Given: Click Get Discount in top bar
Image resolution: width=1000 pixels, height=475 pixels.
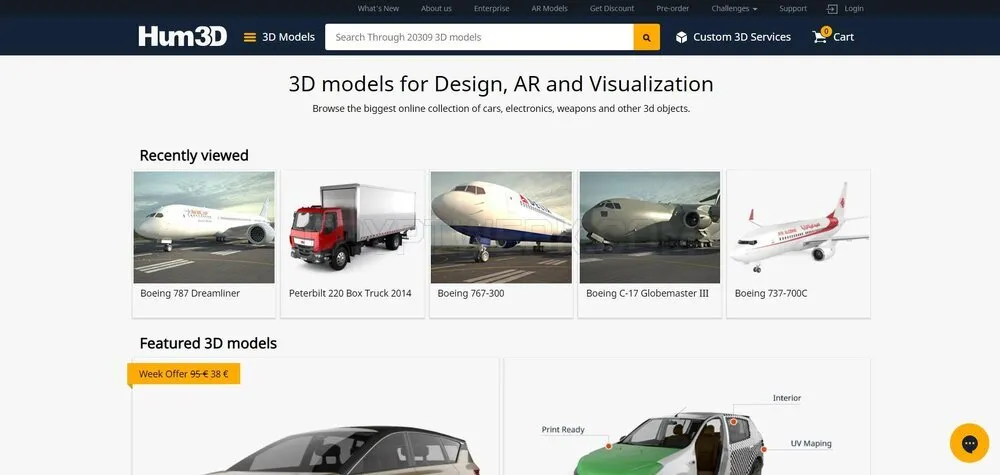Looking at the screenshot, I should 612,9.
